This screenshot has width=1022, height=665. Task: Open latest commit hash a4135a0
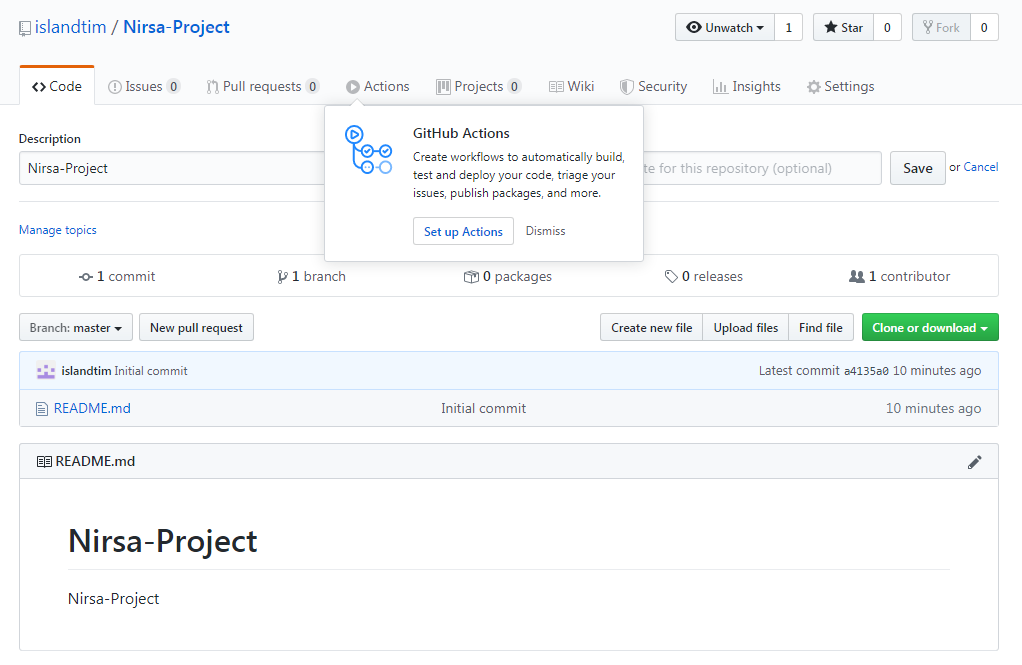[866, 371]
